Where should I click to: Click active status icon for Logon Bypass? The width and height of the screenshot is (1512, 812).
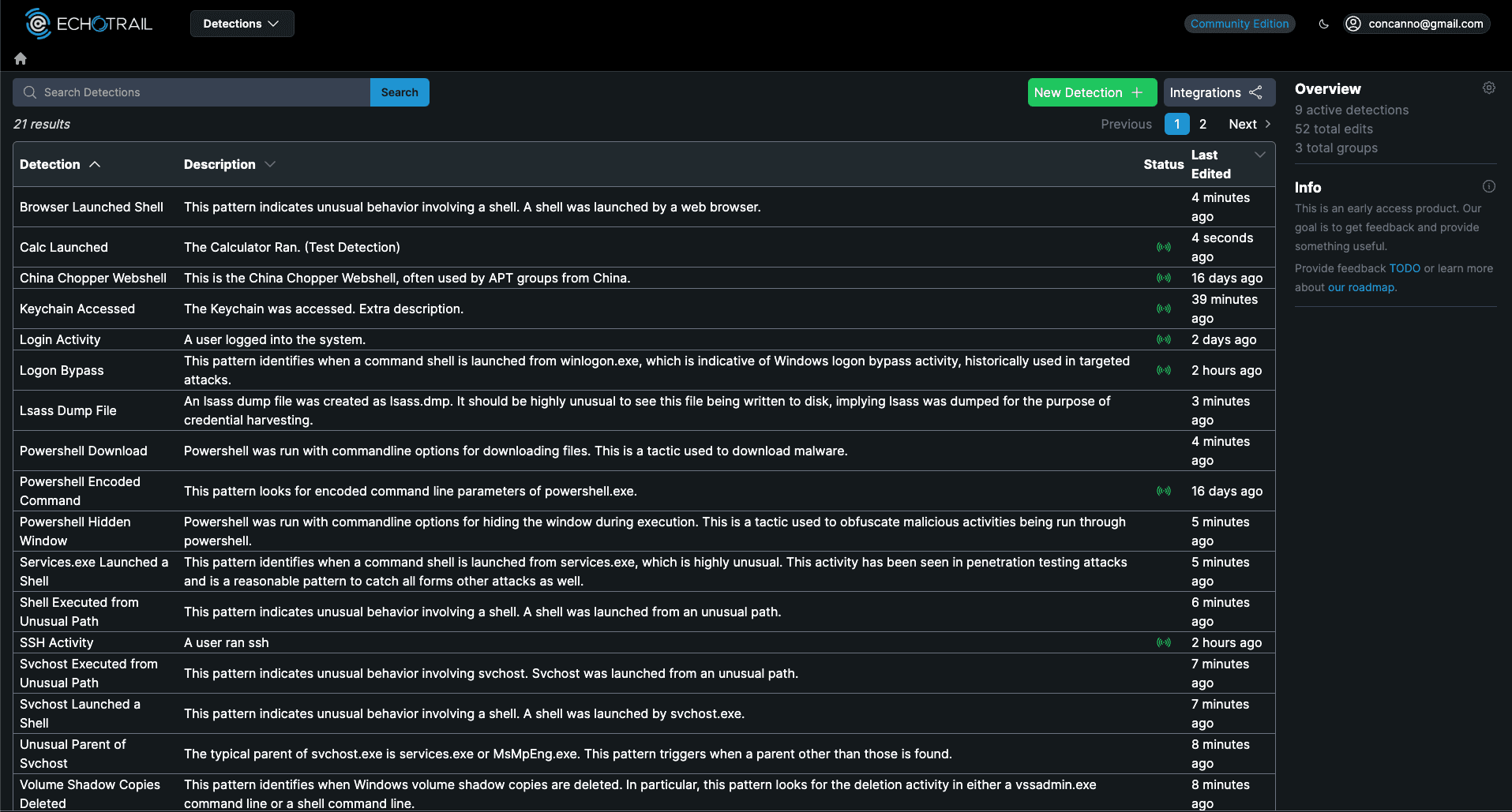point(1164,370)
